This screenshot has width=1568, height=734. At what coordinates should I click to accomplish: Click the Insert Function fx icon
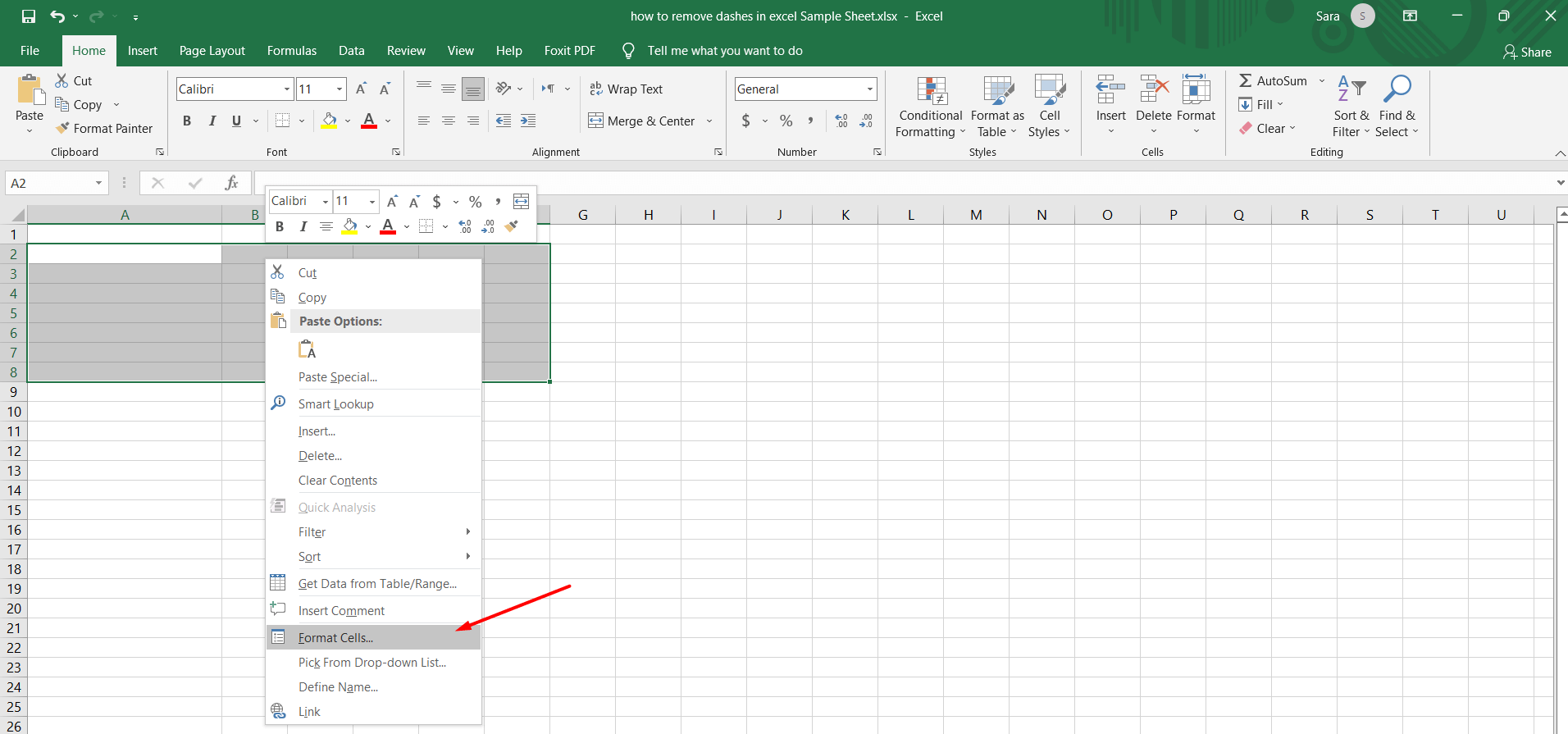pyautogui.click(x=232, y=183)
